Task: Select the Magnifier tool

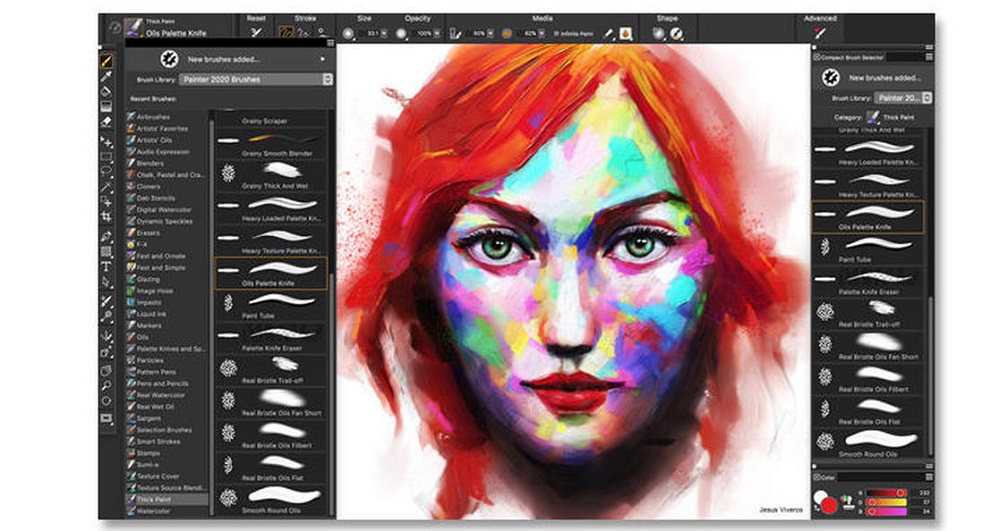Action: (x=107, y=386)
